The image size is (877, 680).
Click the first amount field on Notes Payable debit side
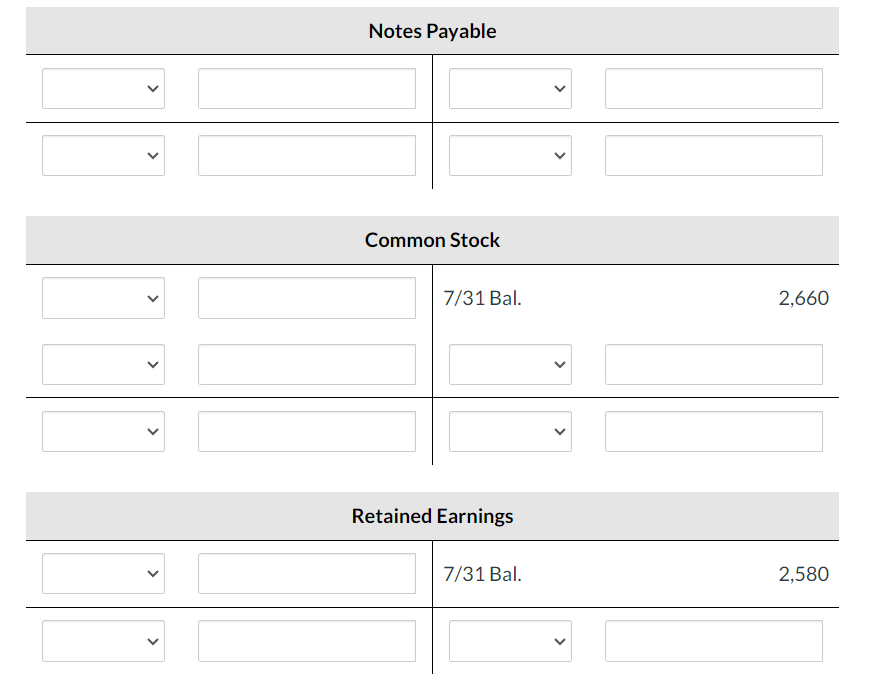pyautogui.click(x=307, y=88)
